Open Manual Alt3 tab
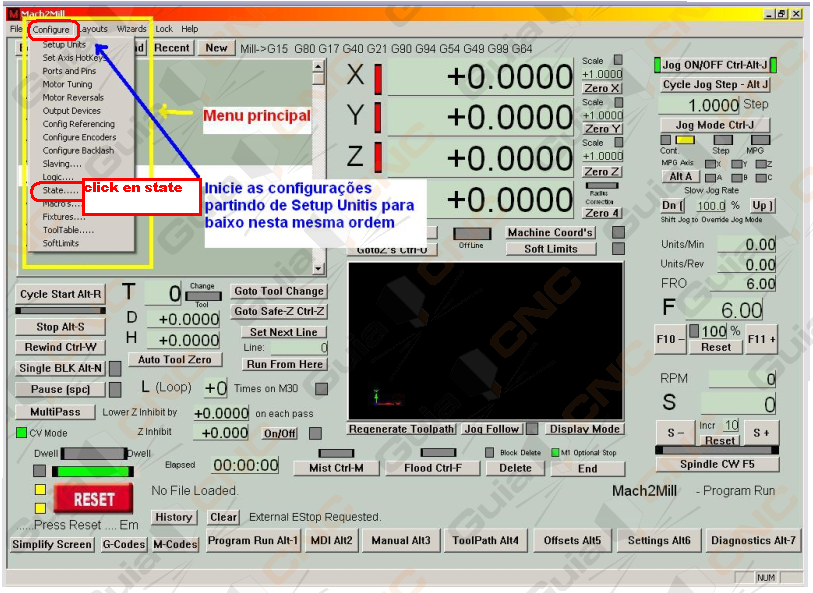Image resolution: width=813 pixels, height=593 pixels. point(400,540)
